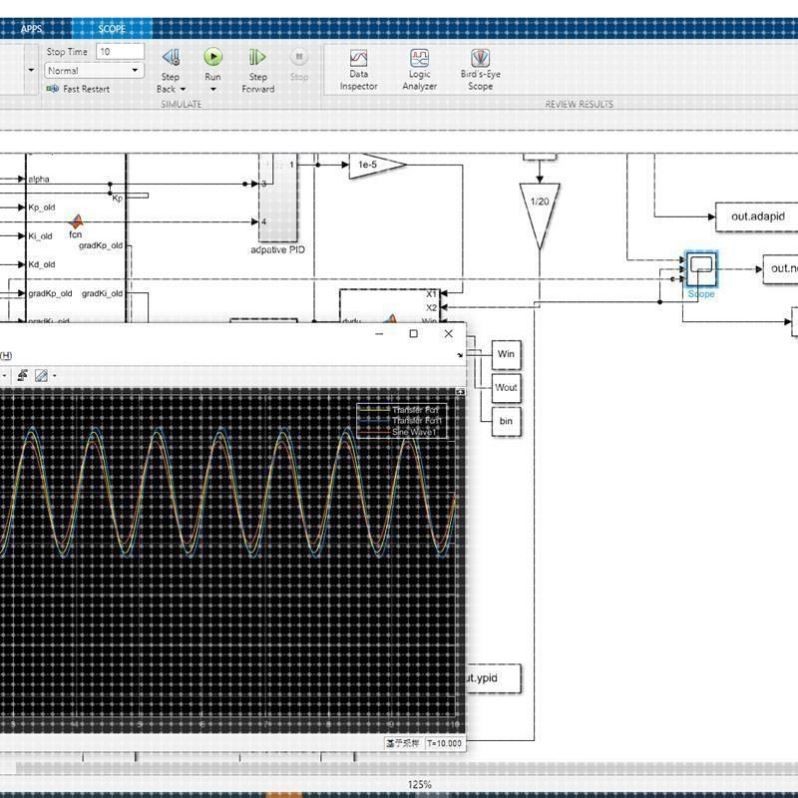The image size is (798, 798).
Task: Select the out.adapid block
Action: click(753, 215)
